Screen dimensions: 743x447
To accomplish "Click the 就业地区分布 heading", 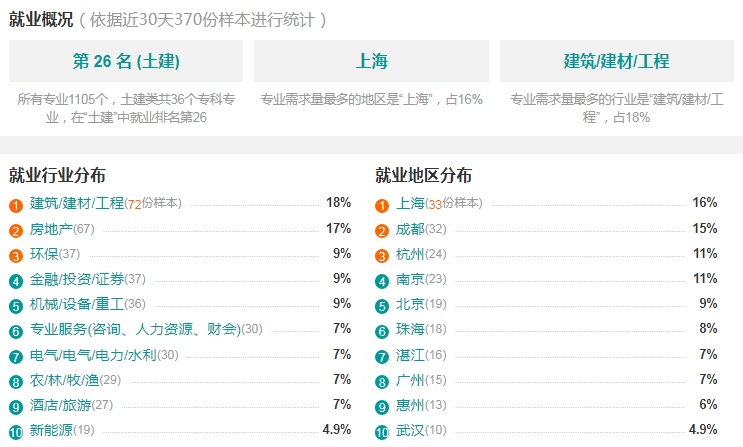I will click(424, 175).
